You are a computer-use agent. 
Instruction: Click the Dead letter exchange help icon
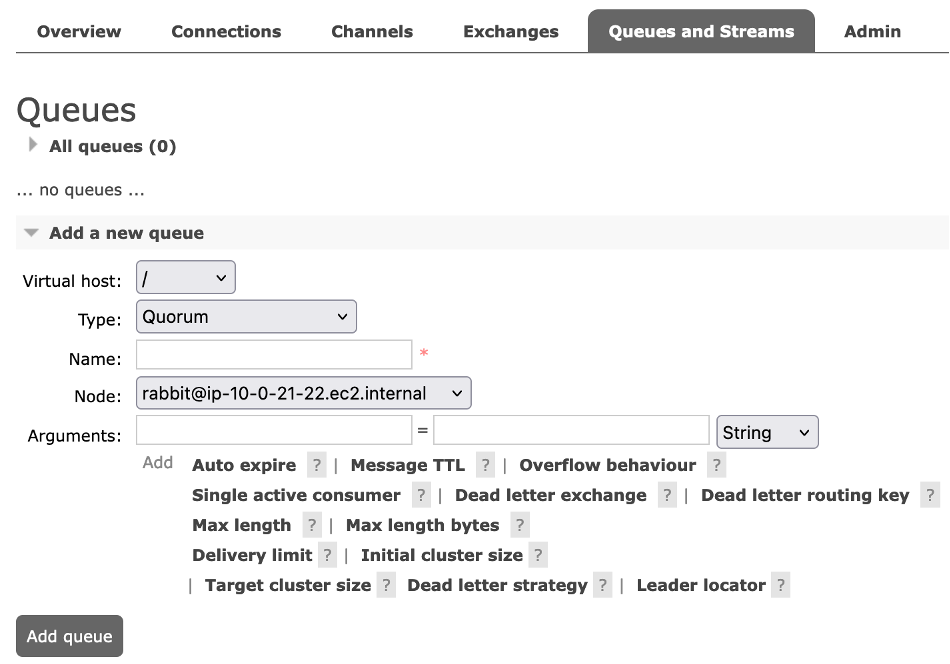[667, 495]
